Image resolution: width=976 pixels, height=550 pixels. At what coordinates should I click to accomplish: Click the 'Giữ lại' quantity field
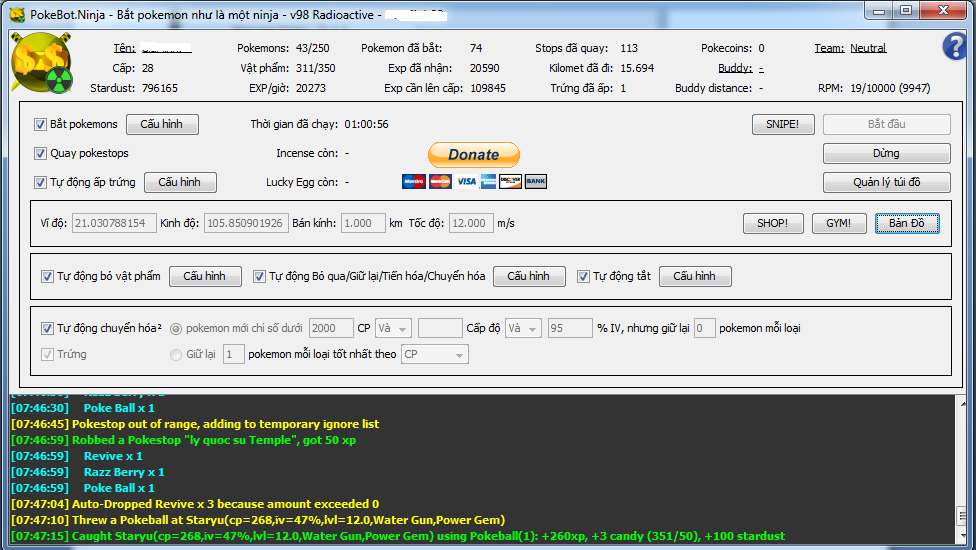(x=233, y=354)
